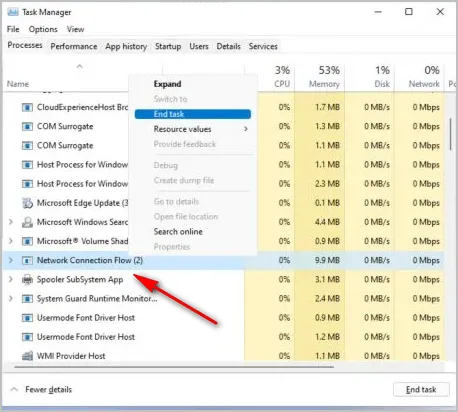The image size is (458, 412).
Task: Click Usermode Font Driver Host icon (1.2 MB row)
Action: click(x=27, y=337)
